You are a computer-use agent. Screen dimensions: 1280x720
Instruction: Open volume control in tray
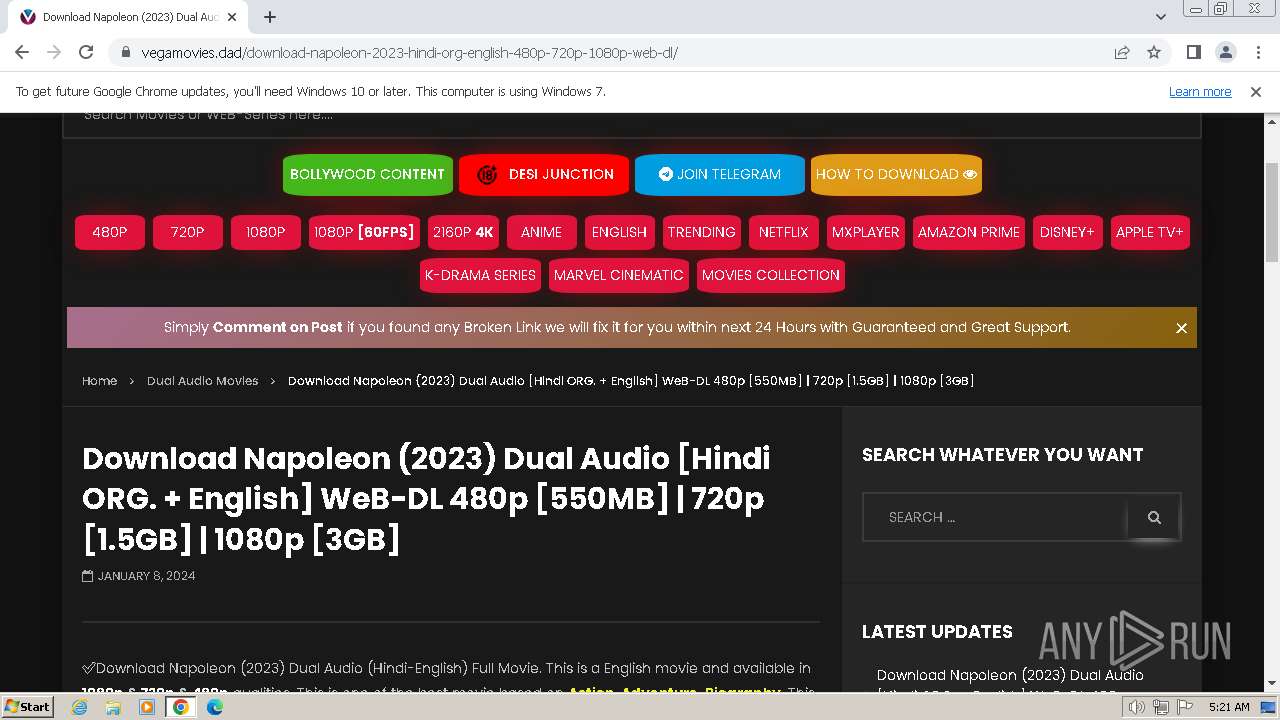(1137, 707)
